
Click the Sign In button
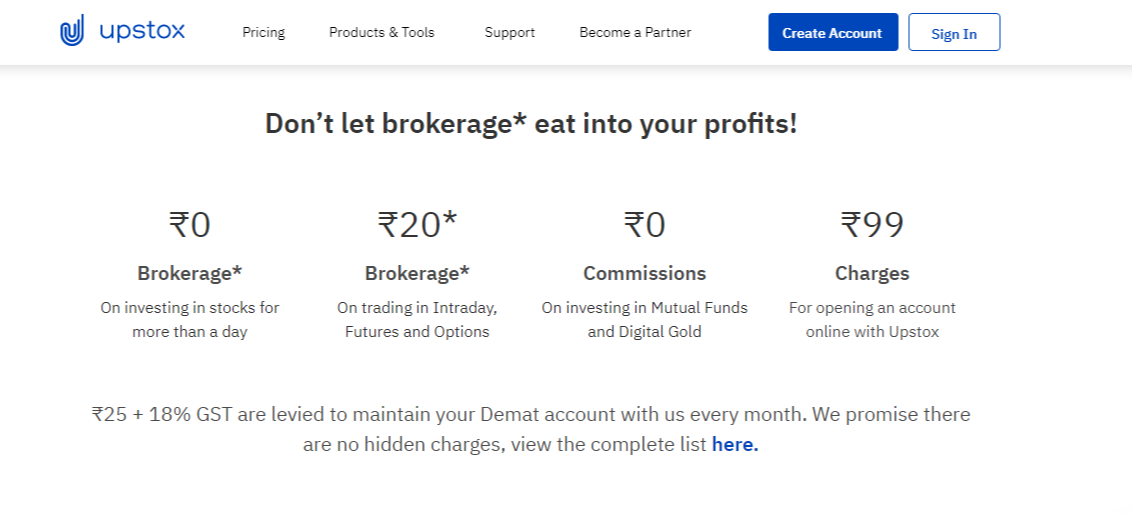[954, 32]
